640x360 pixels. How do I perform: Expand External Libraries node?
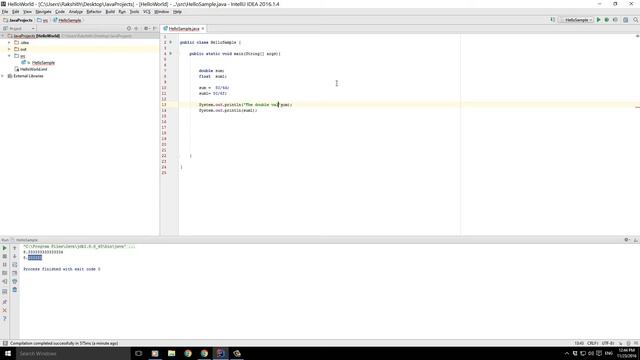tap(3, 76)
